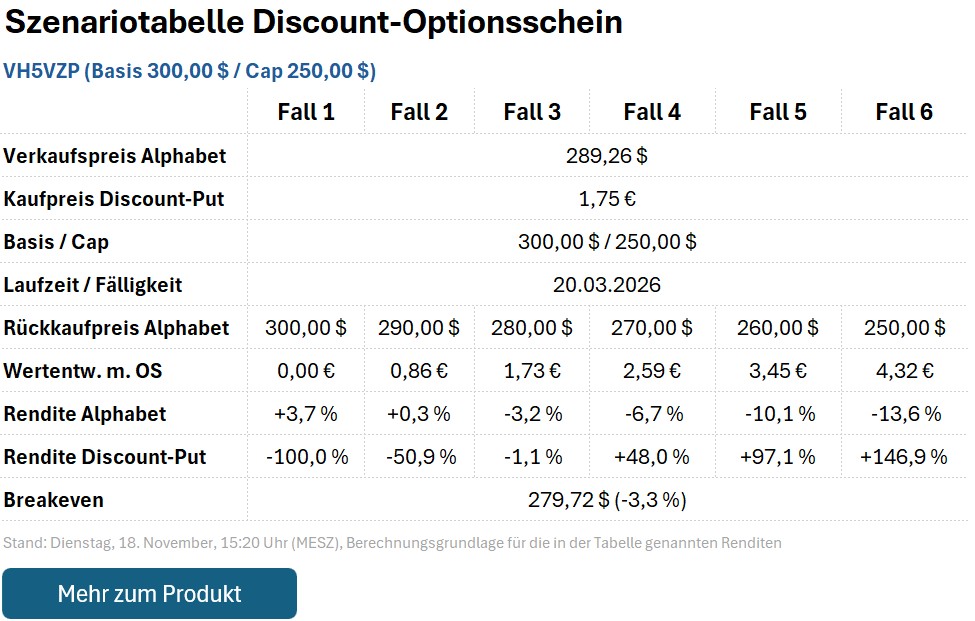Click the Verkaufspreis Alphabet row label

[115, 156]
